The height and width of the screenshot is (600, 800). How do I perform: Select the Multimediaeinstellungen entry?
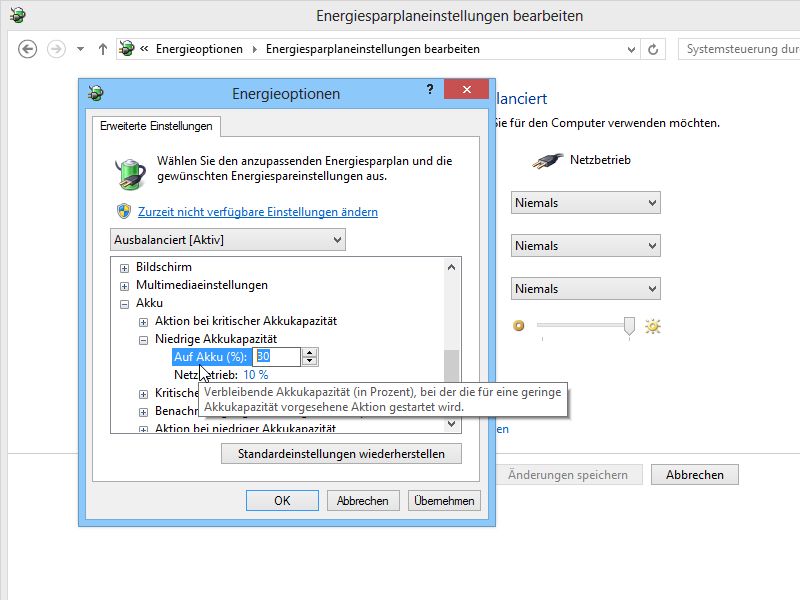(202, 285)
